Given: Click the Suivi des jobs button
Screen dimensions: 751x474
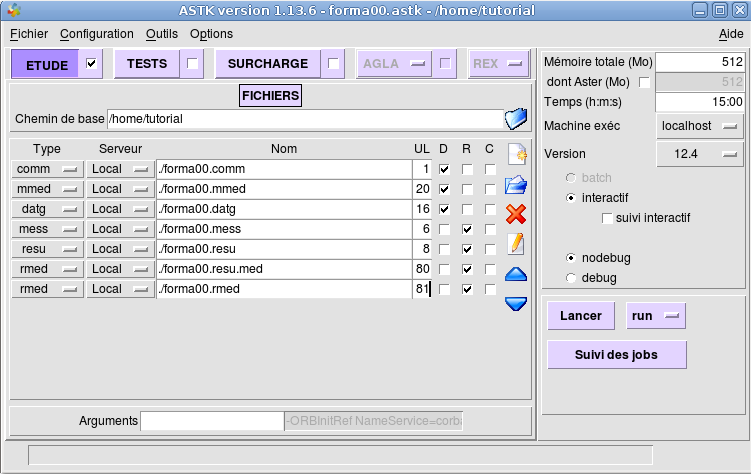Looking at the screenshot, I should click(x=617, y=354).
